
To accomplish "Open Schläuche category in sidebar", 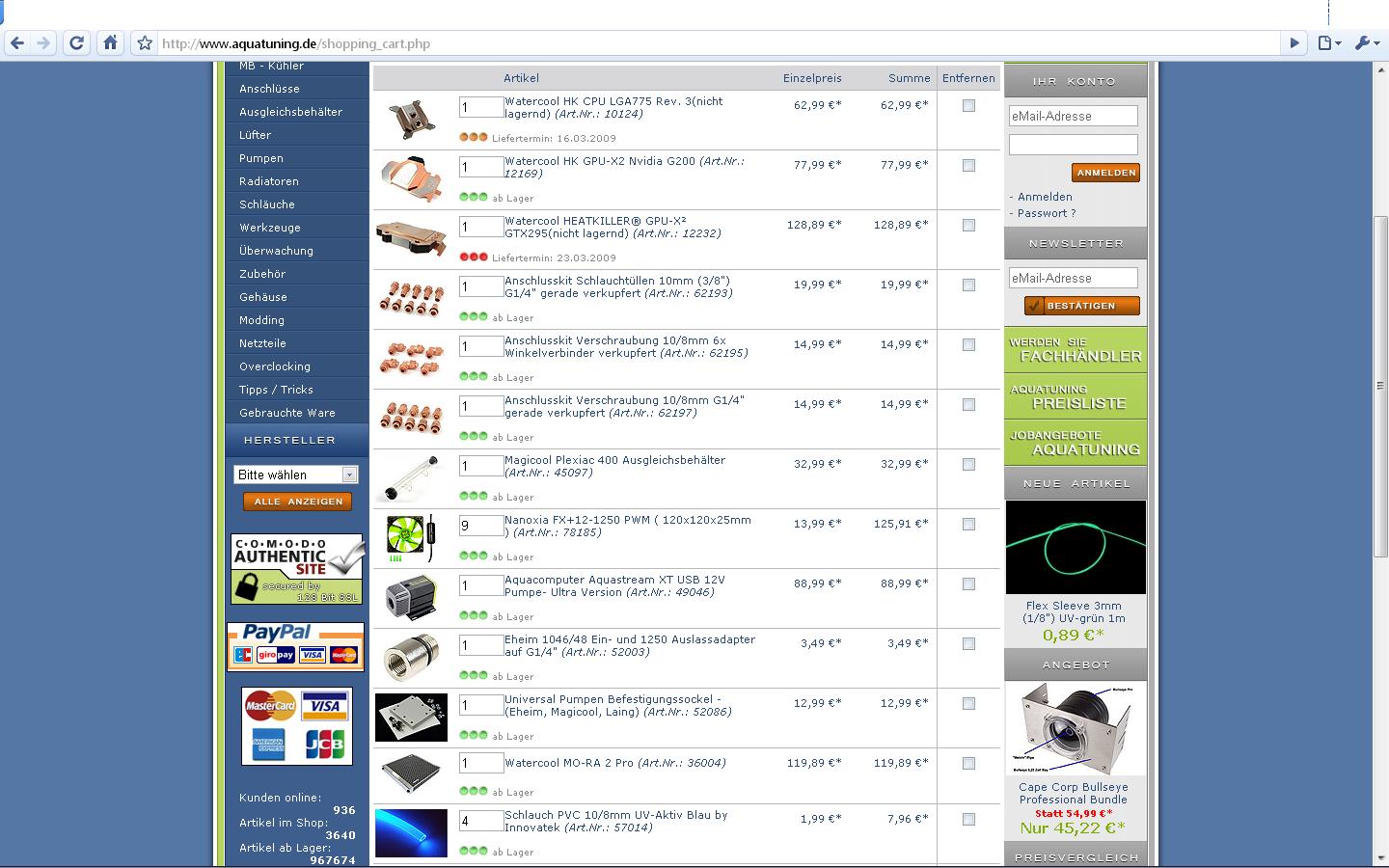I will (x=267, y=204).
